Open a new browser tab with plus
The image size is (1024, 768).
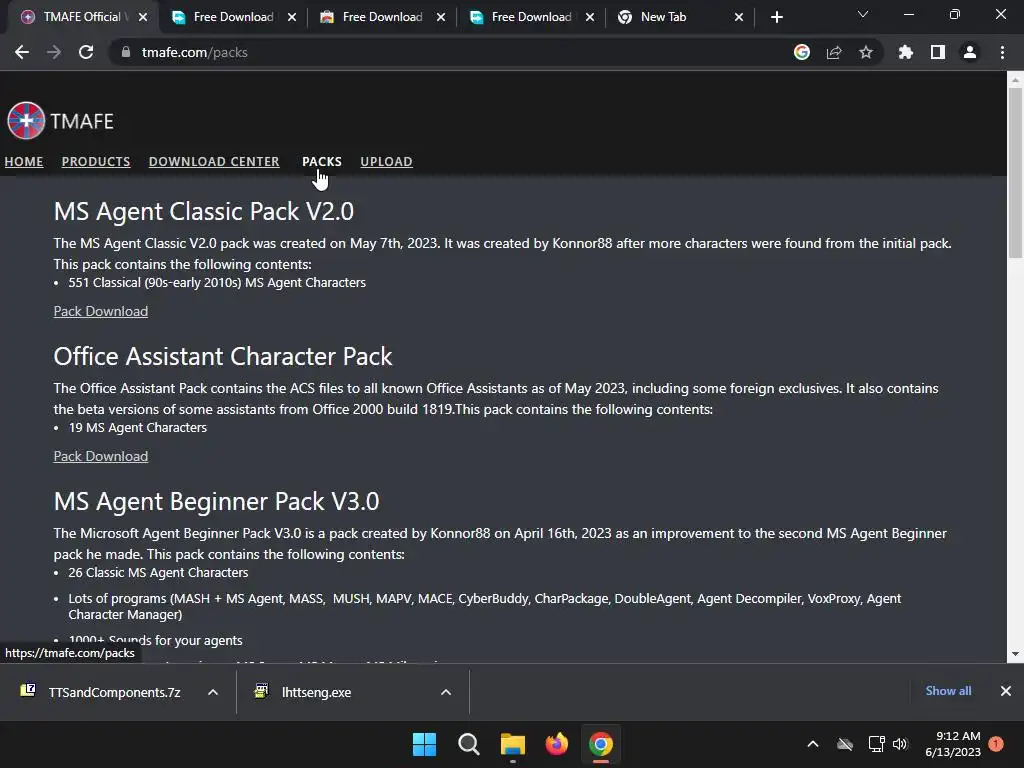tap(776, 17)
